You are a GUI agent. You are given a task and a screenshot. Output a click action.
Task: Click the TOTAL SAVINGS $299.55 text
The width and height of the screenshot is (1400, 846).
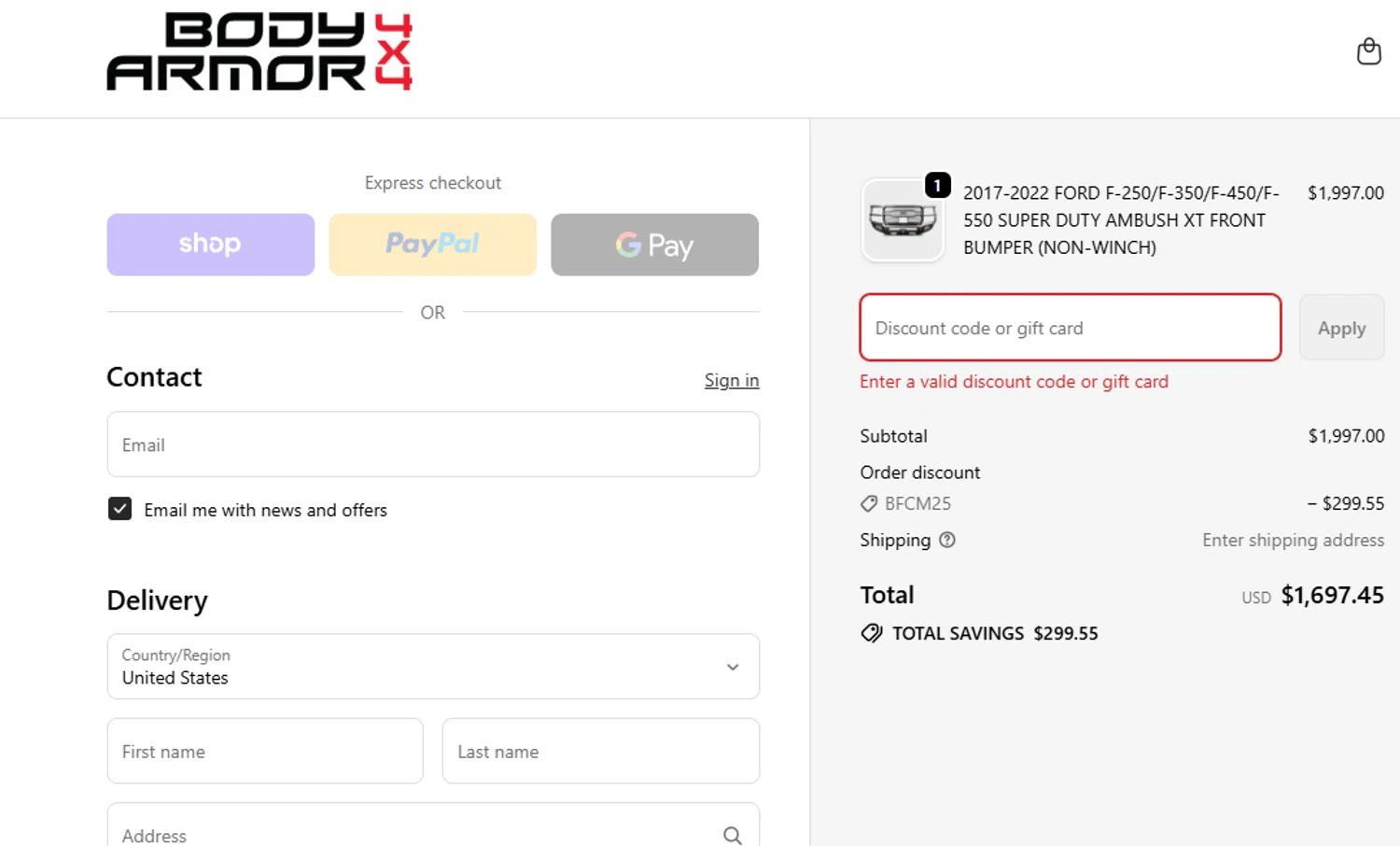(x=995, y=633)
